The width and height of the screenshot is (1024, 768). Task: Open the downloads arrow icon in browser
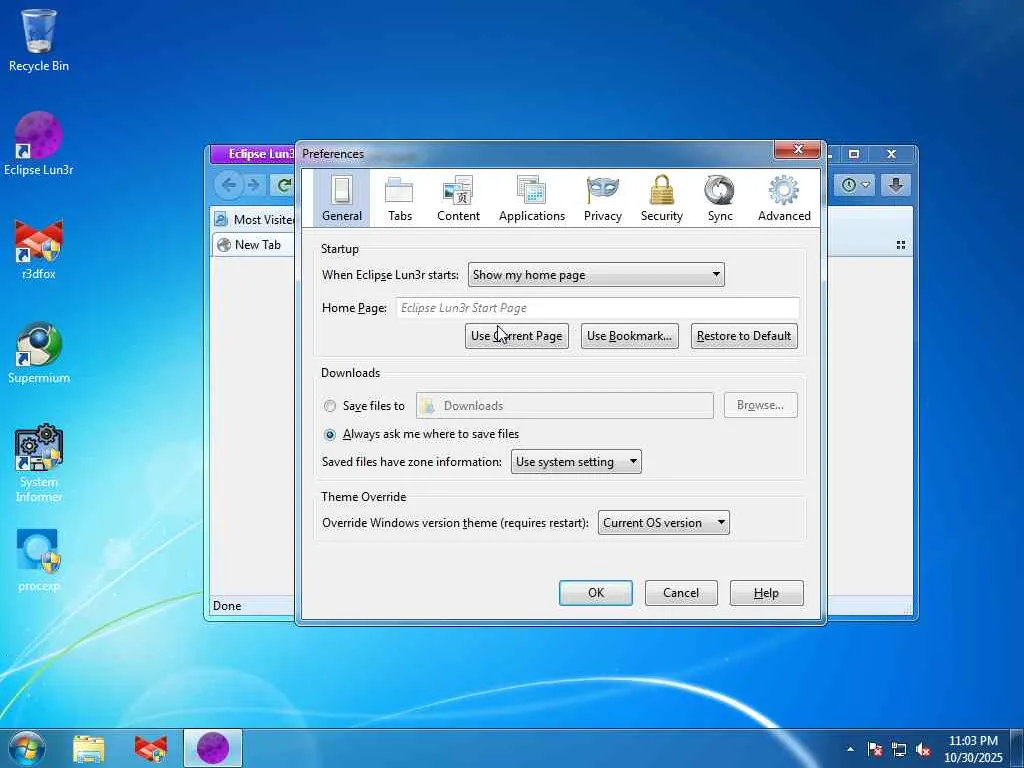[x=895, y=185]
